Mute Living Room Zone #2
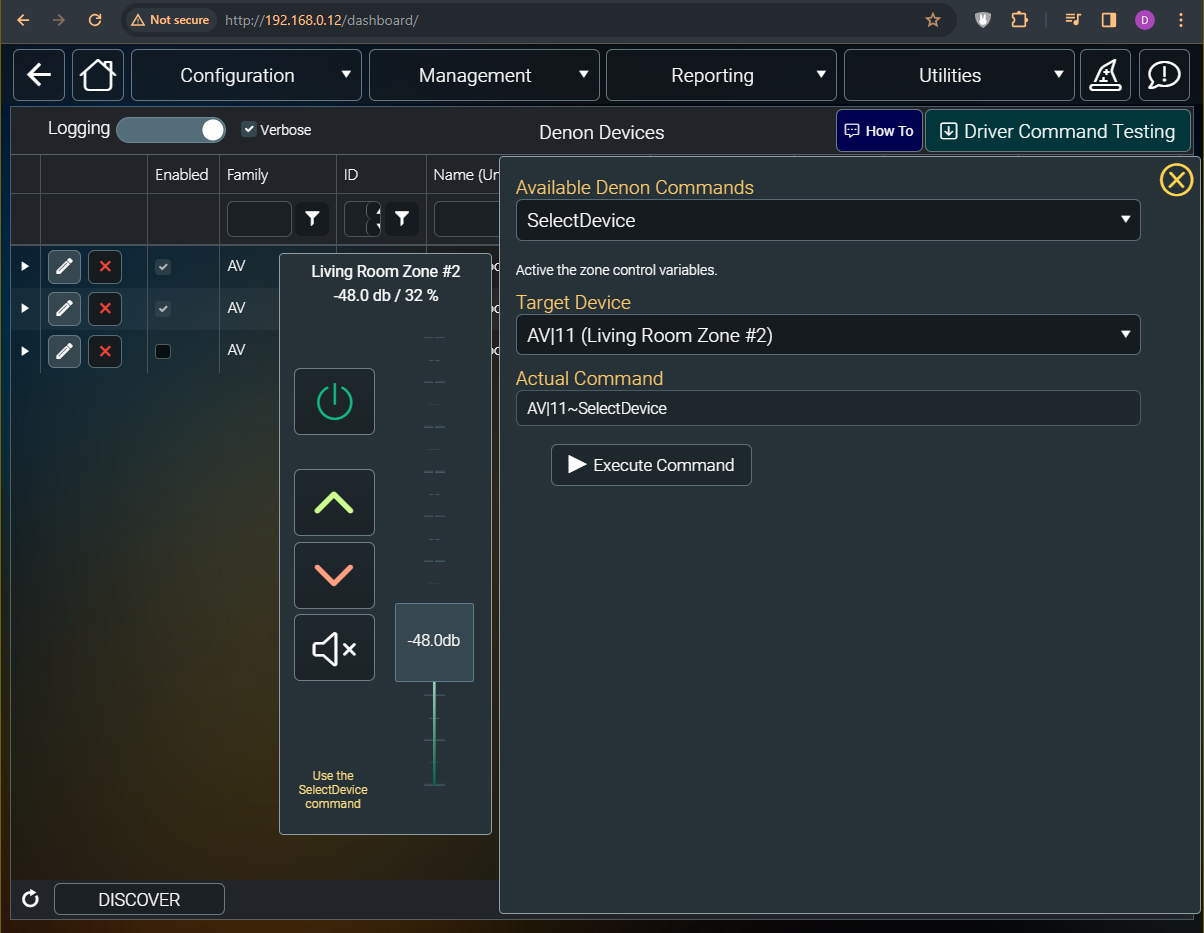1204x933 pixels. [x=334, y=648]
